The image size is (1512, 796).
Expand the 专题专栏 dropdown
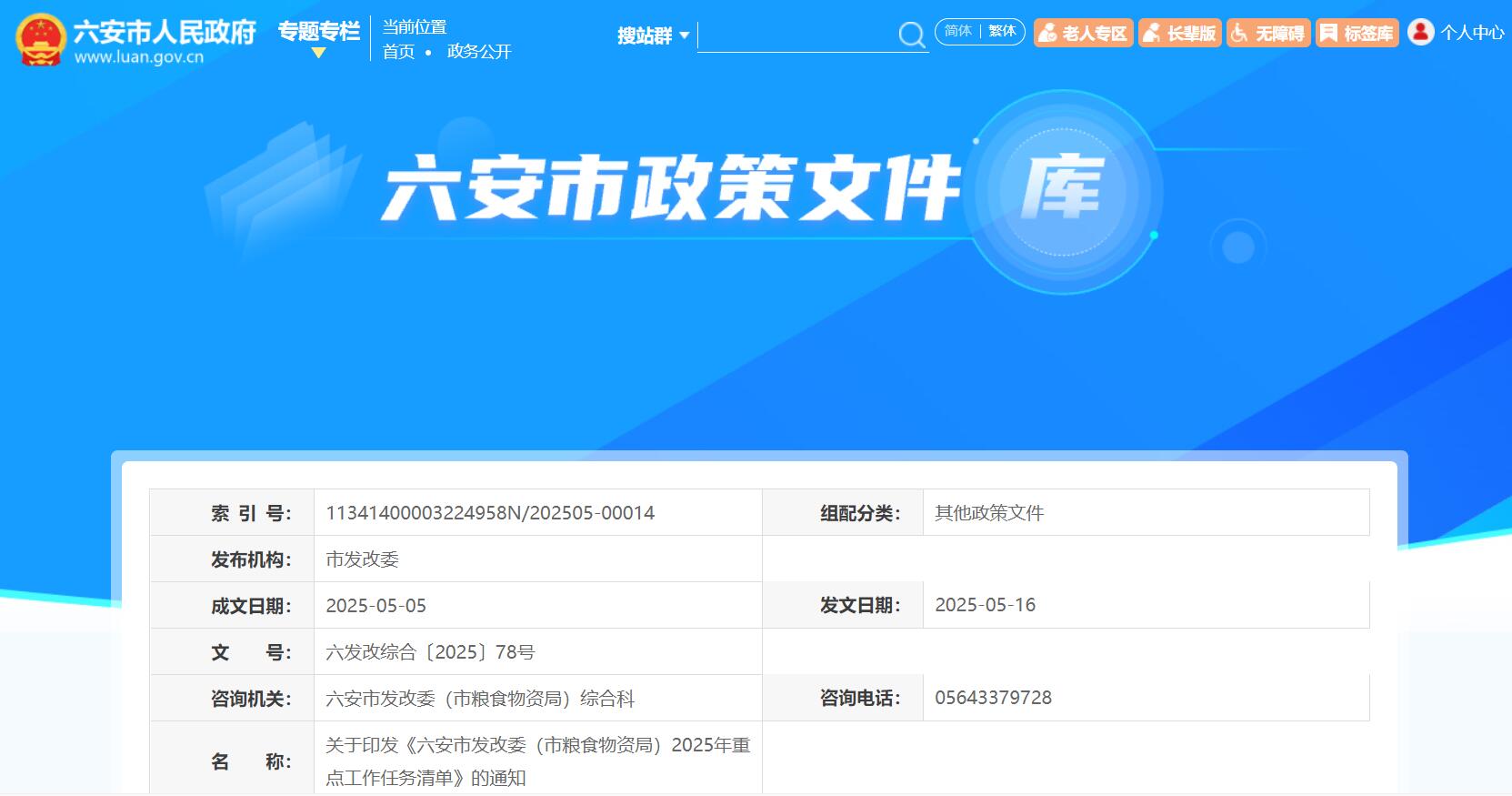[x=318, y=32]
